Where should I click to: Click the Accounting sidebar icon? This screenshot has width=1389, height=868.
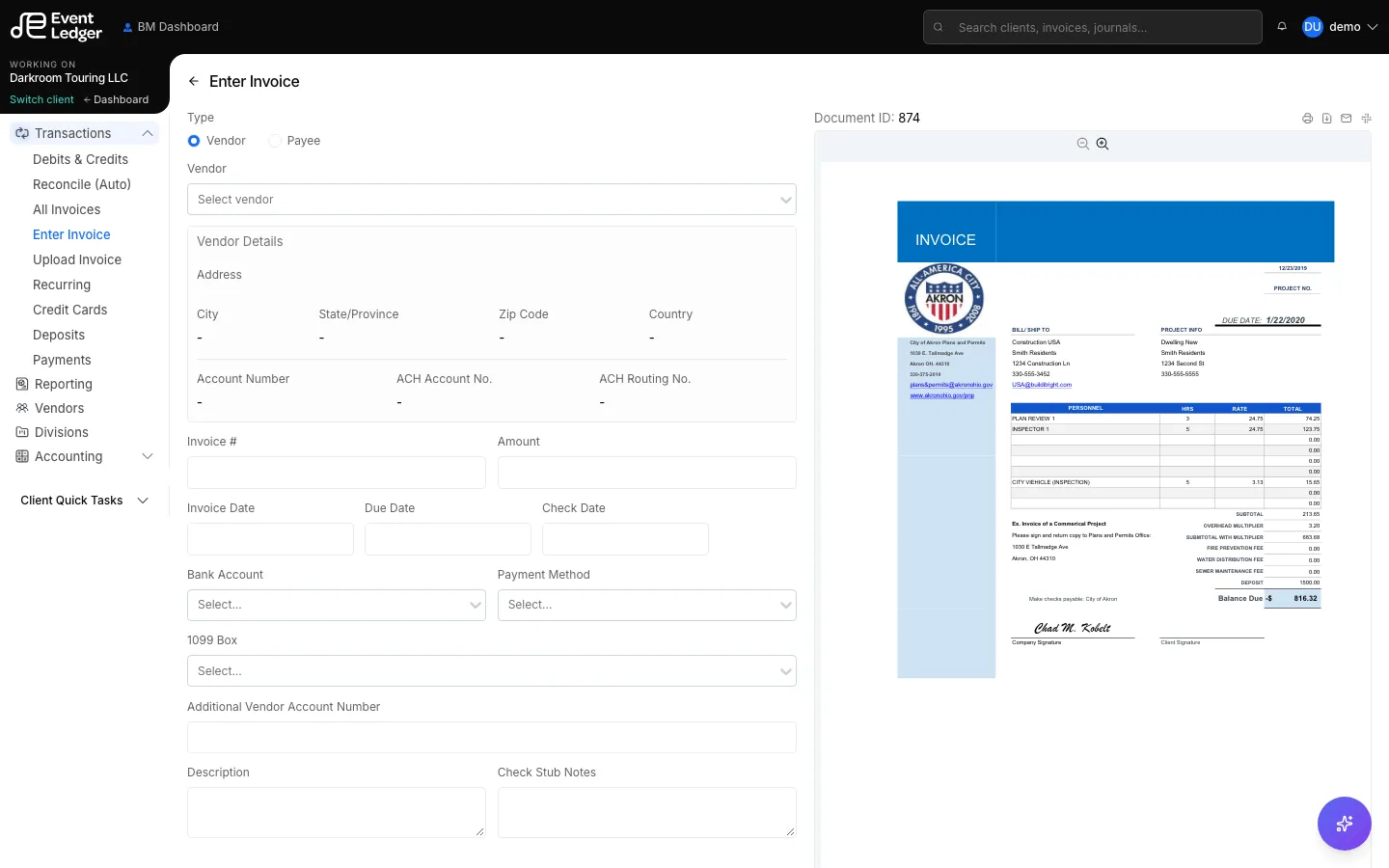point(22,456)
